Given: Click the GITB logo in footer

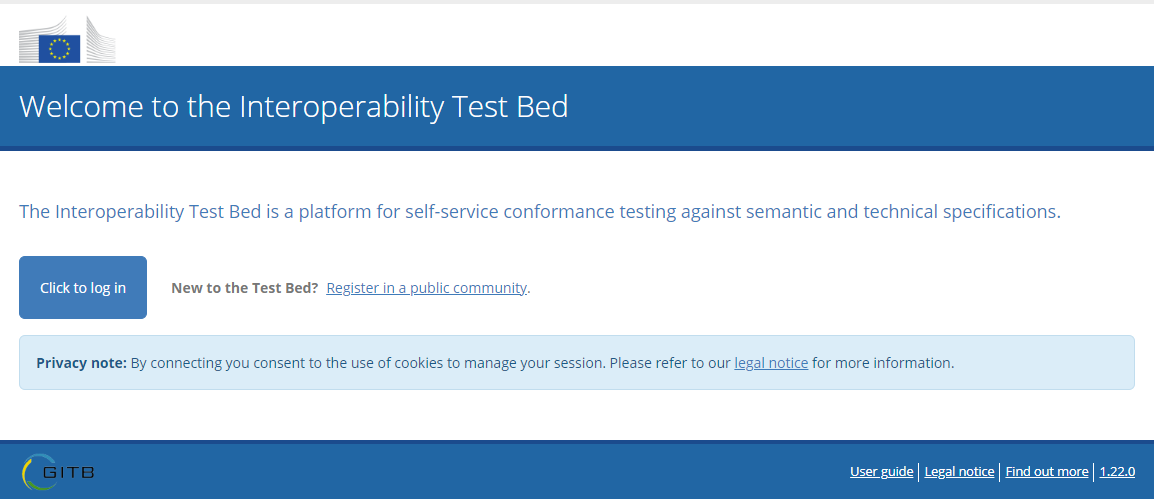Looking at the screenshot, I should point(58,472).
